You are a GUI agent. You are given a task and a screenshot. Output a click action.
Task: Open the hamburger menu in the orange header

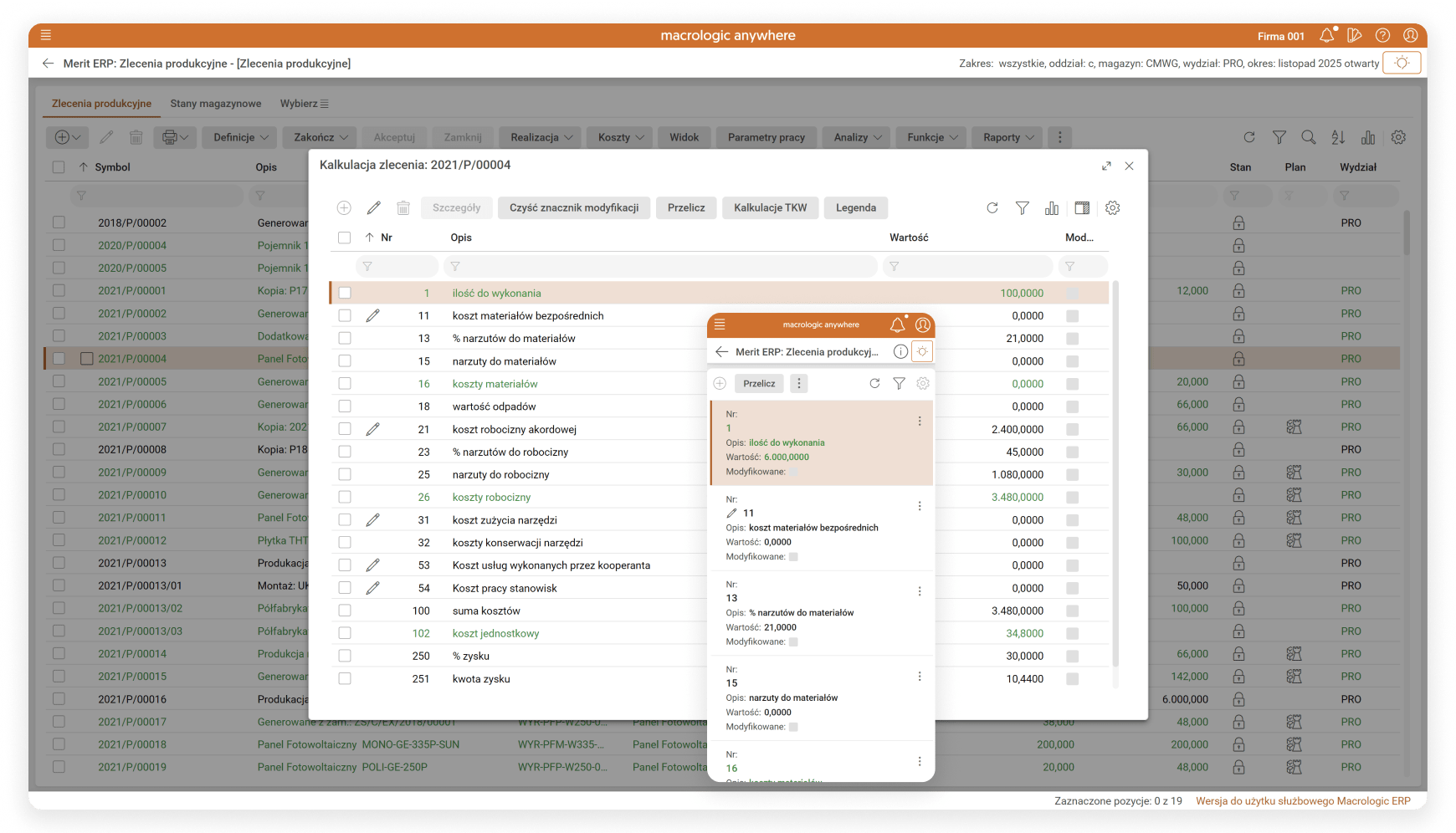pyautogui.click(x=46, y=35)
